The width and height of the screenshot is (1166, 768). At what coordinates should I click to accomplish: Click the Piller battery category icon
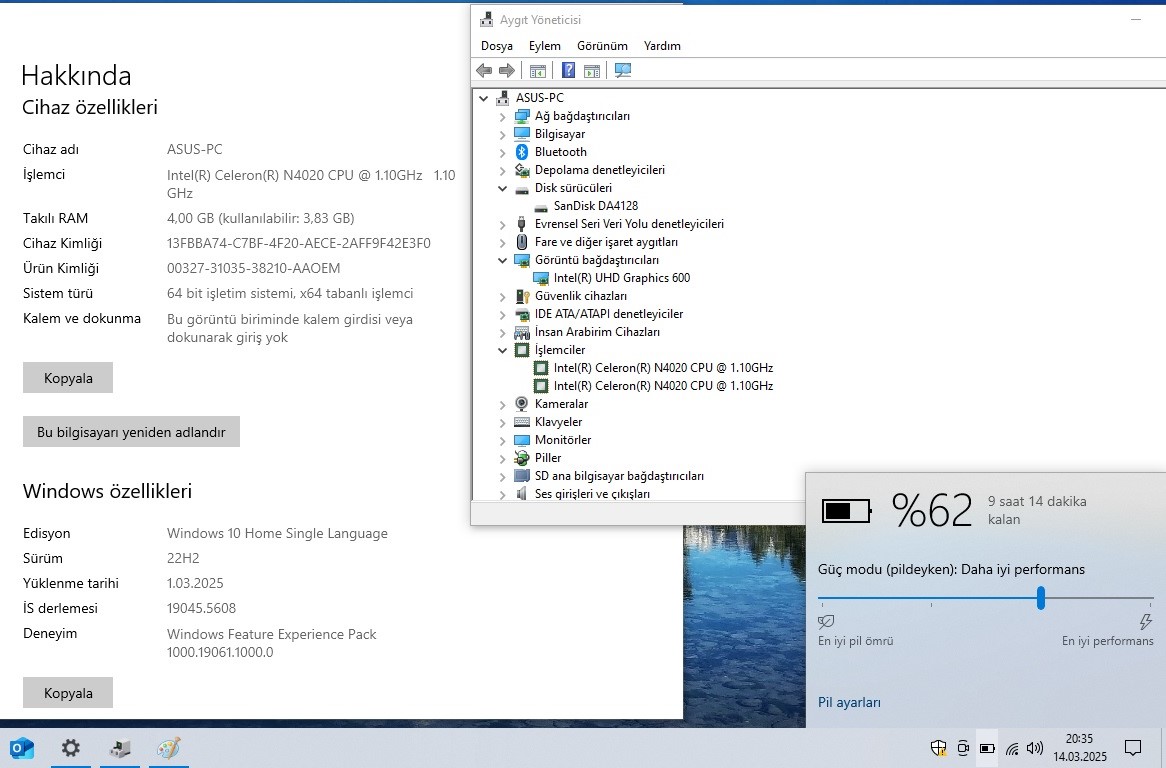(522, 458)
